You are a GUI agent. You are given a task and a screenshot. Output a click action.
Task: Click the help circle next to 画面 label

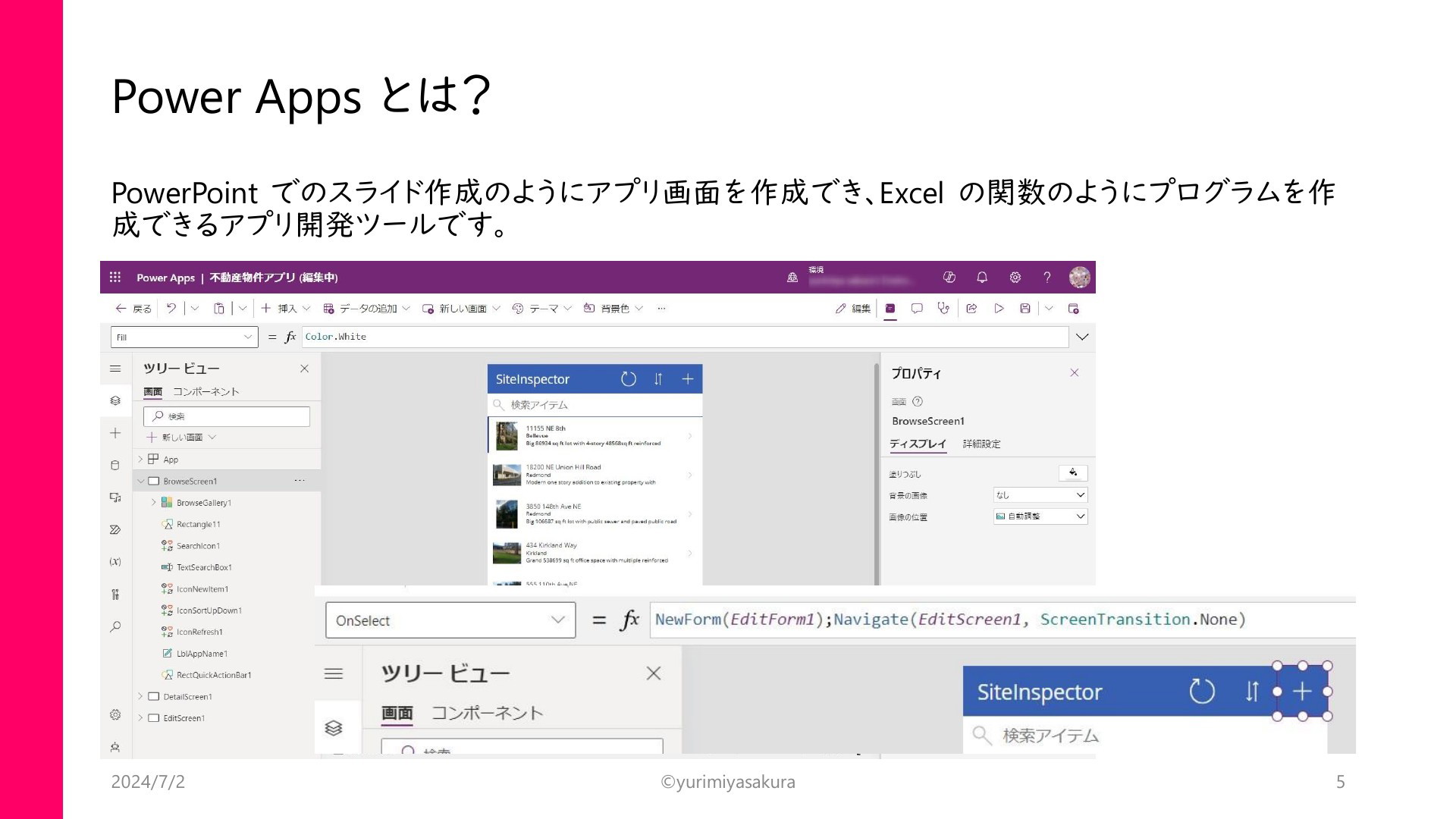(x=918, y=402)
